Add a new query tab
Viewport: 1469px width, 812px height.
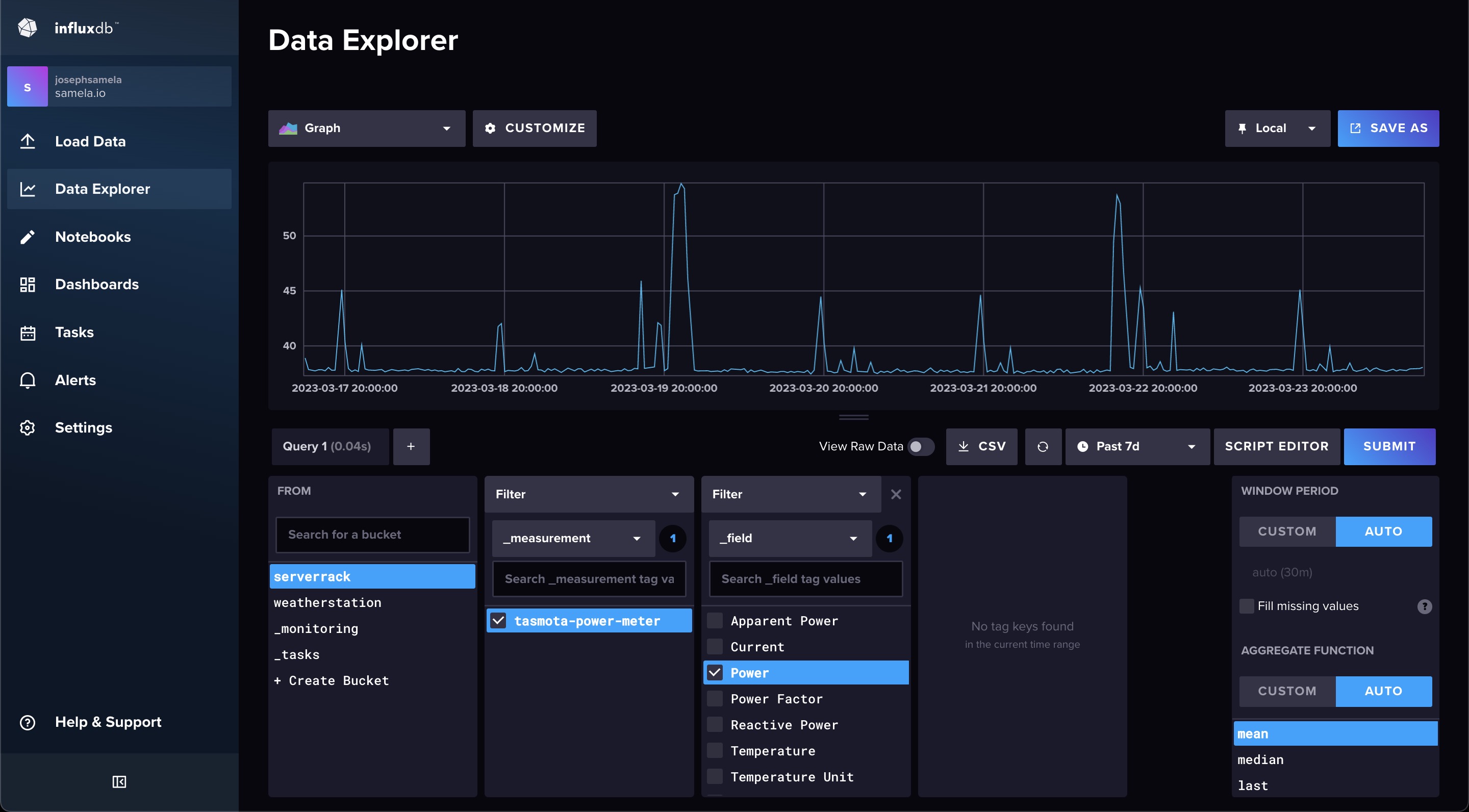[411, 446]
